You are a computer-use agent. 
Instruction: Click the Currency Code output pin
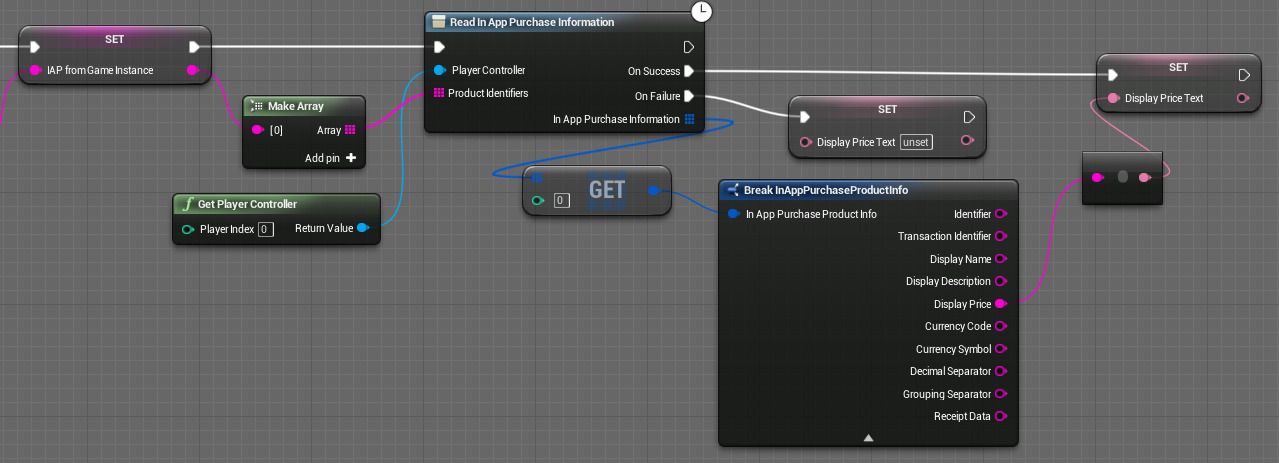(x=1001, y=327)
